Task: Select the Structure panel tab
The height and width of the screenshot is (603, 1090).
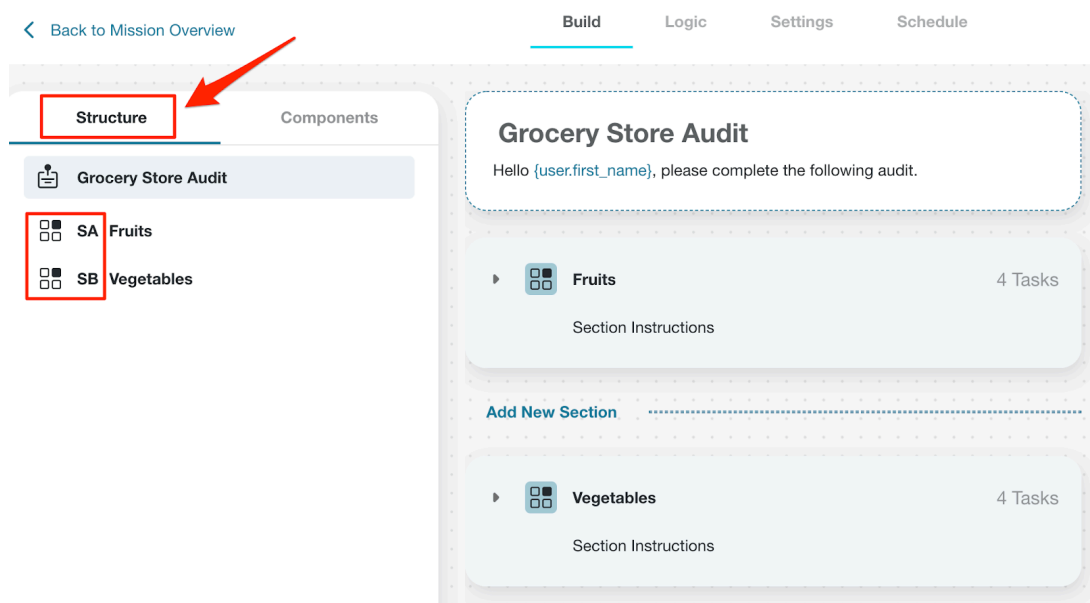Action: [111, 118]
